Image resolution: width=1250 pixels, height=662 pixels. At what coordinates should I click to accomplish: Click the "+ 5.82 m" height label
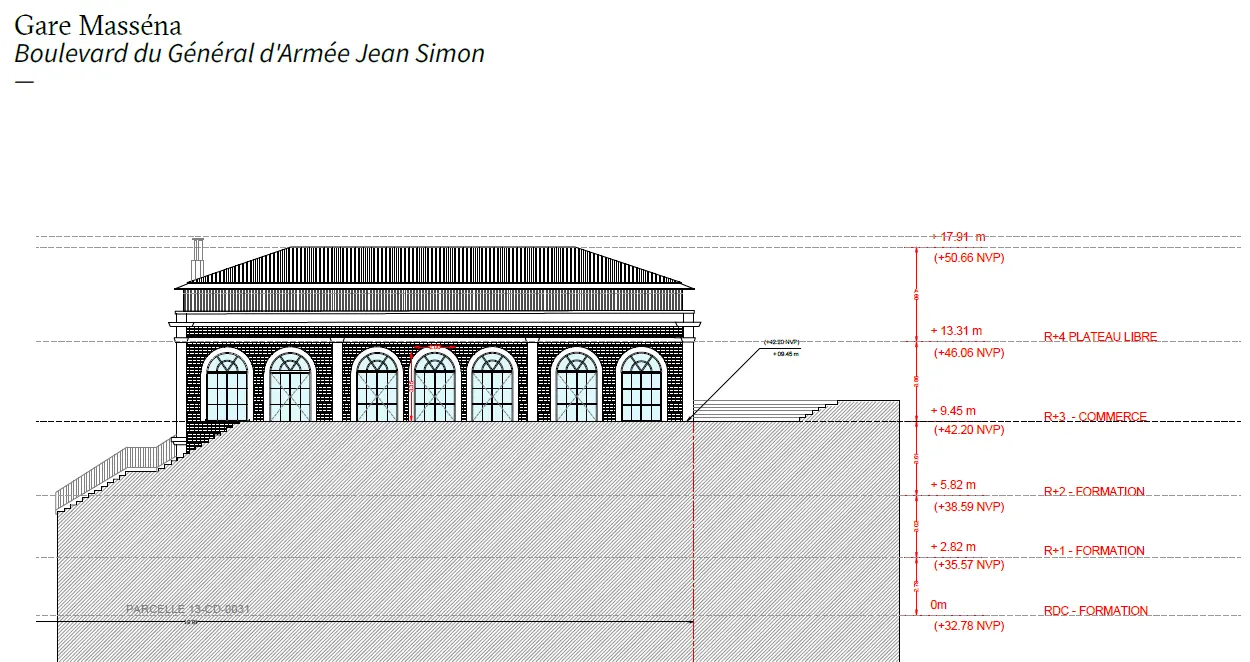[952, 485]
